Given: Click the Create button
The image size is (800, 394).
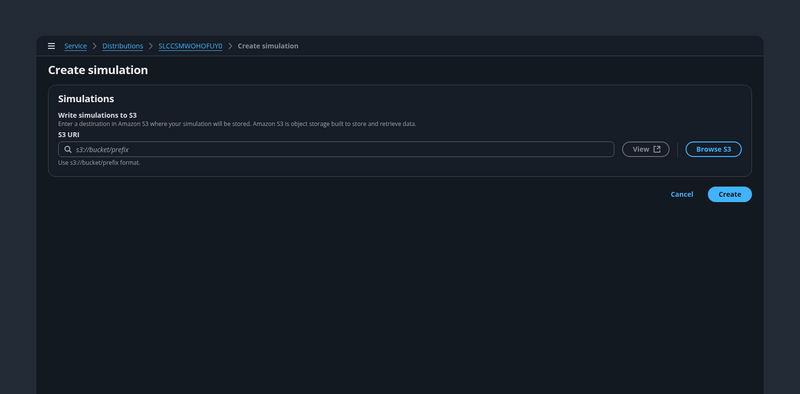Looking at the screenshot, I should point(730,194).
